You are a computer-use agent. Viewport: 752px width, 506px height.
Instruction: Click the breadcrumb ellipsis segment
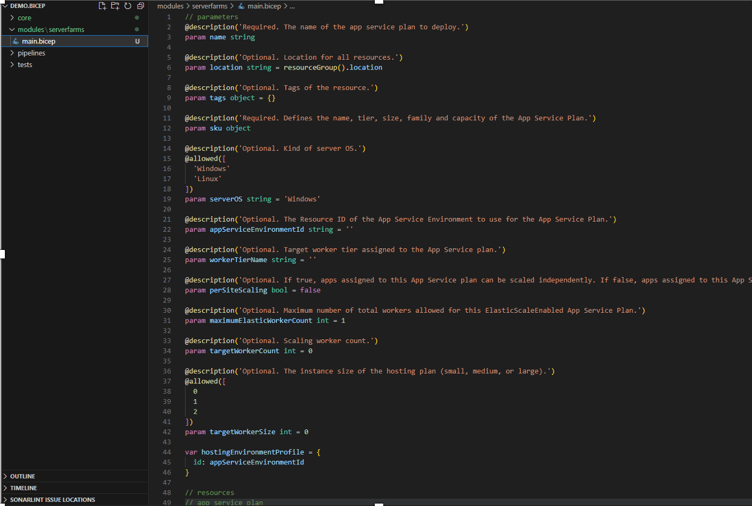click(293, 6)
